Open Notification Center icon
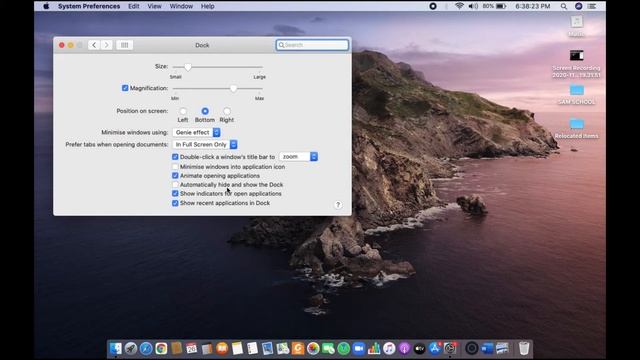This screenshot has width=640, height=360. tap(592, 6)
